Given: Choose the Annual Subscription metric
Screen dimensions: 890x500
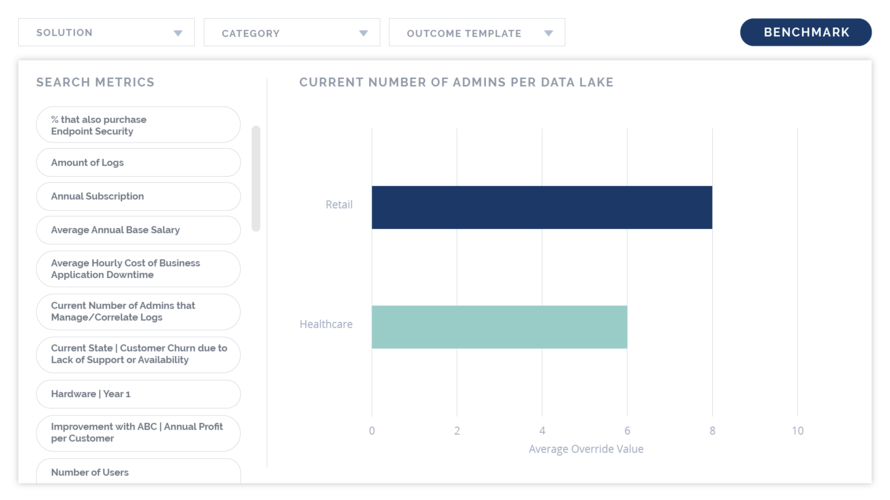Looking at the screenshot, I should [x=138, y=196].
